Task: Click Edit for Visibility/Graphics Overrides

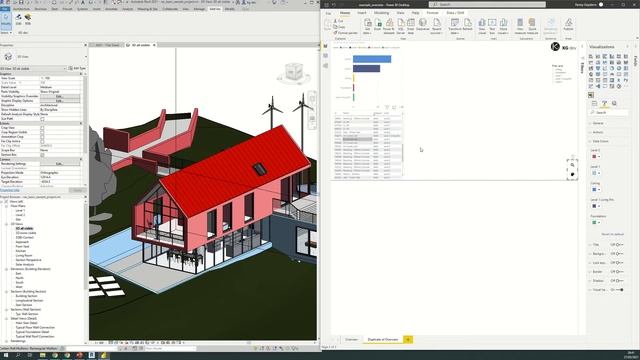Action: 60,96
